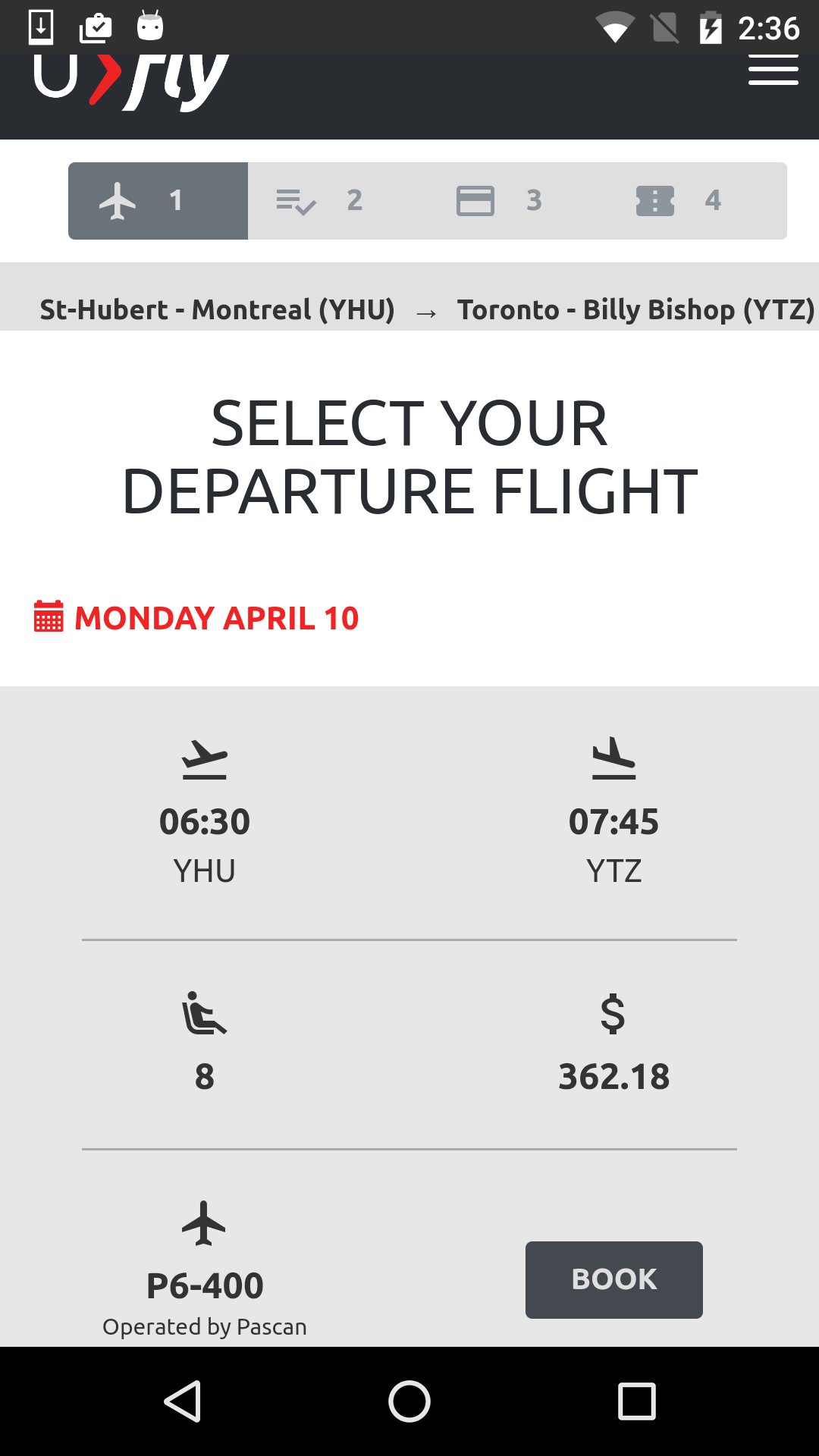Click the Monday April 10 date

coord(216,618)
